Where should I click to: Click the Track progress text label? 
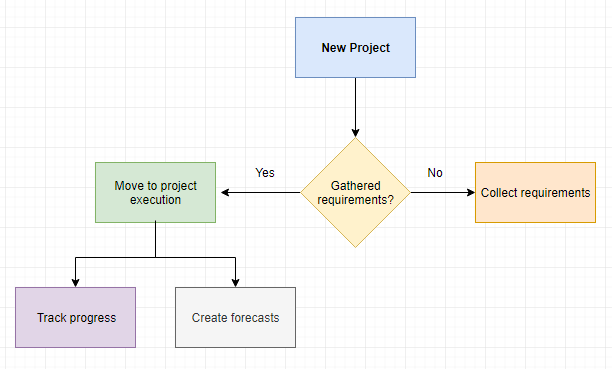pos(76,318)
